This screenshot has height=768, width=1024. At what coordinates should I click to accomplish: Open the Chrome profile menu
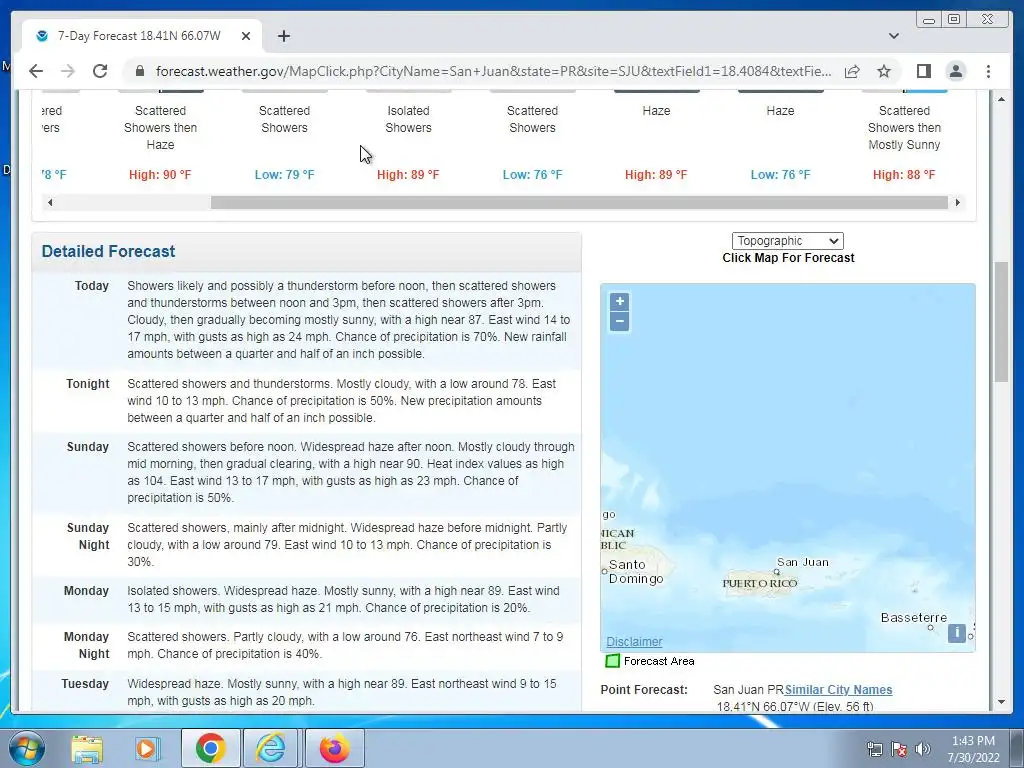955,71
